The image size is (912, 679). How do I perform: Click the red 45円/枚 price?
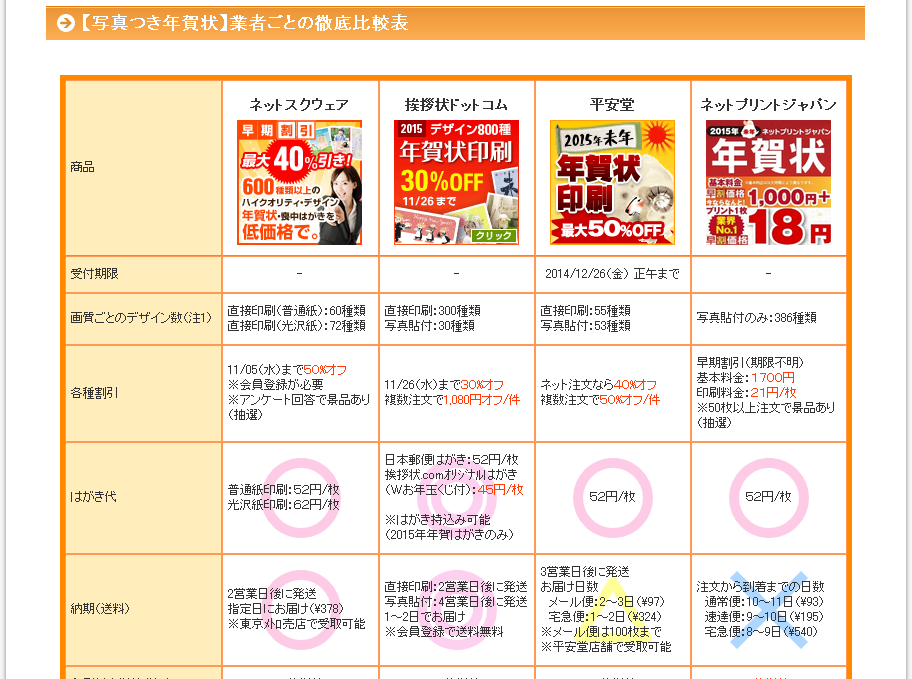click(x=501, y=490)
